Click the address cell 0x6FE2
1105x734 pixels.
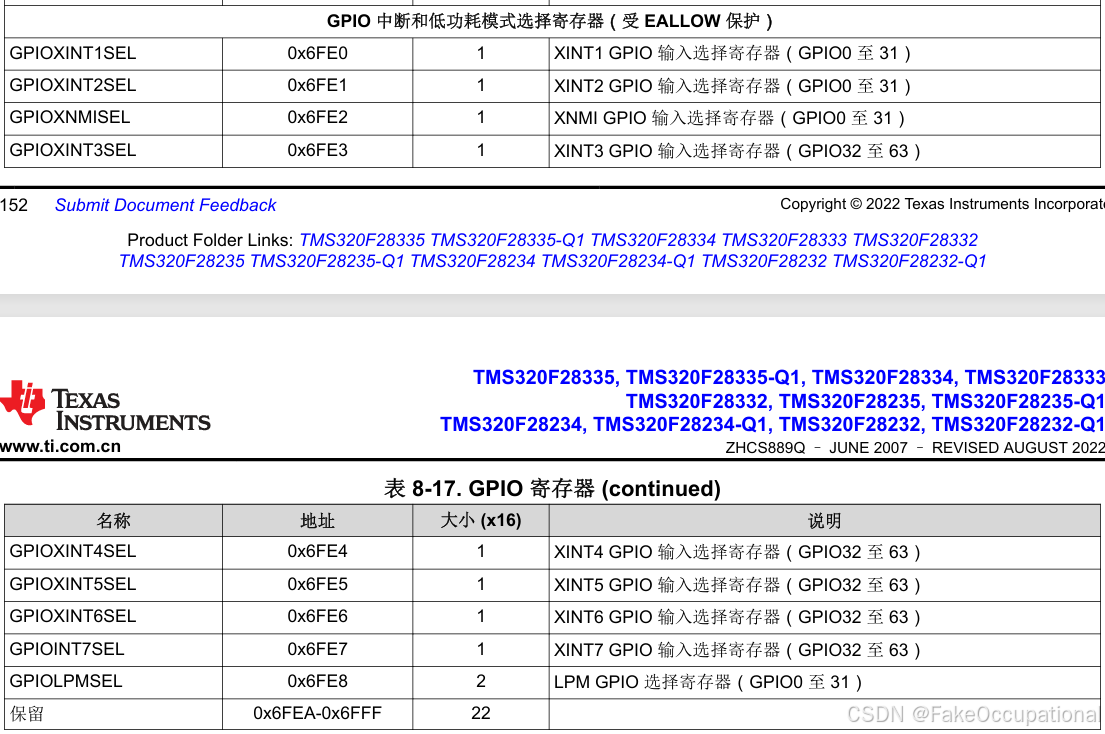[x=317, y=118]
